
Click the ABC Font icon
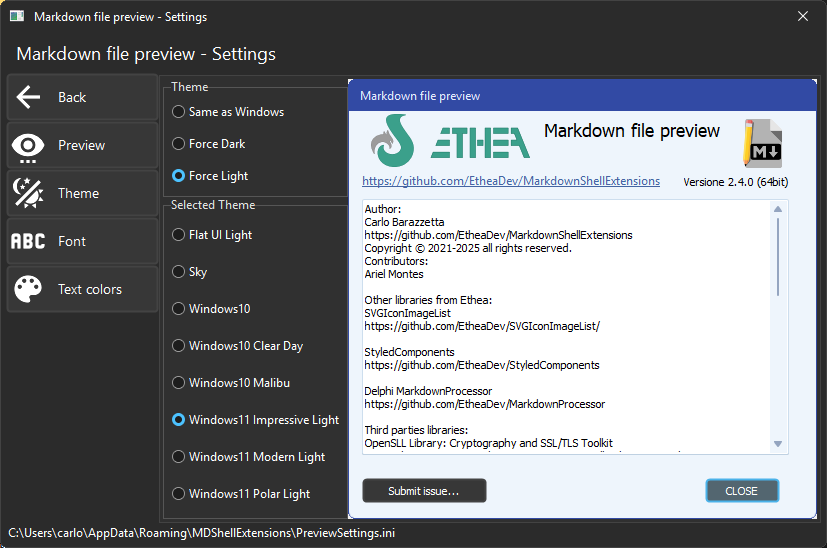coord(28,241)
